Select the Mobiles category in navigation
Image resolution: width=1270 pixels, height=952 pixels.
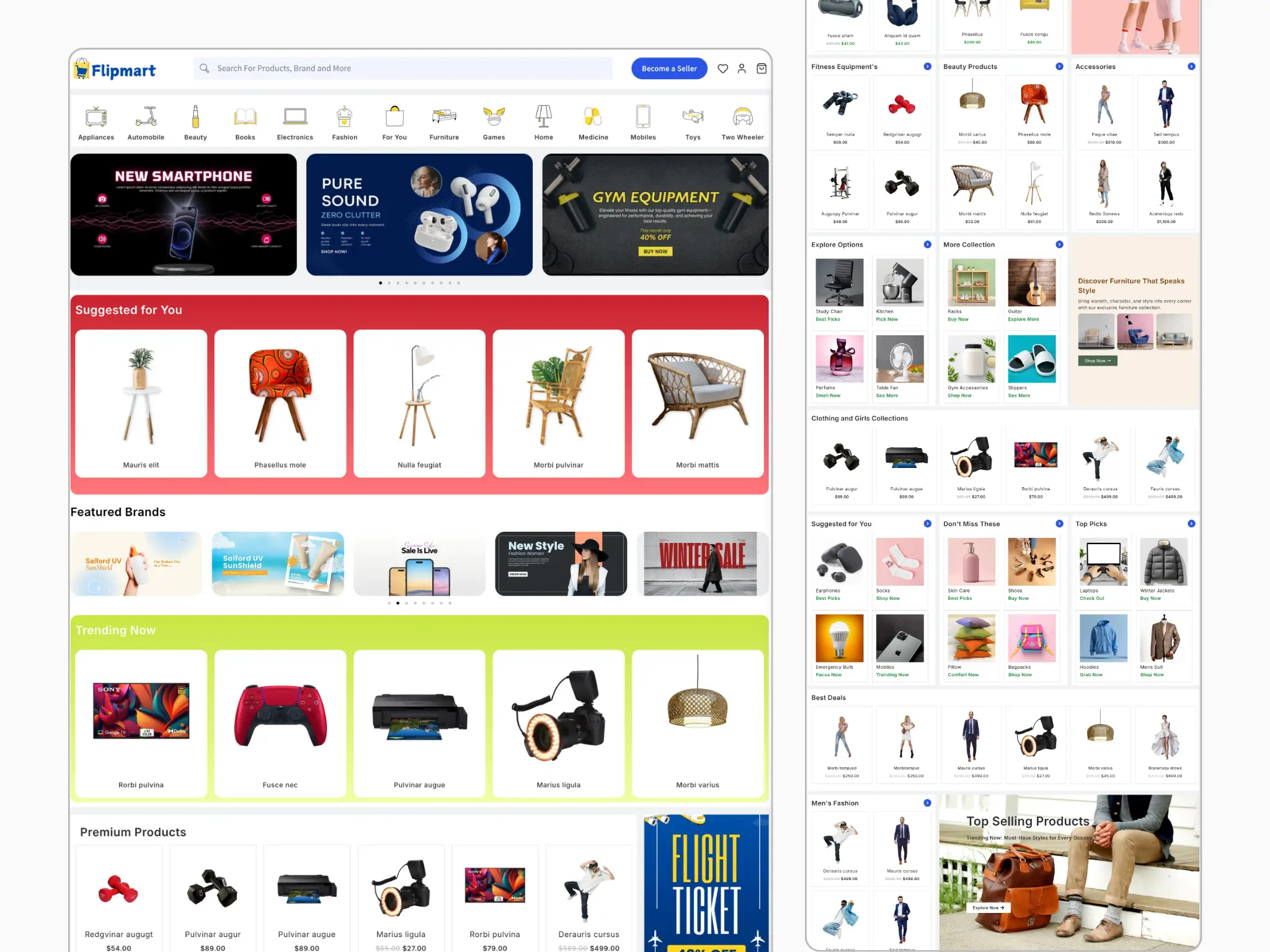643,120
